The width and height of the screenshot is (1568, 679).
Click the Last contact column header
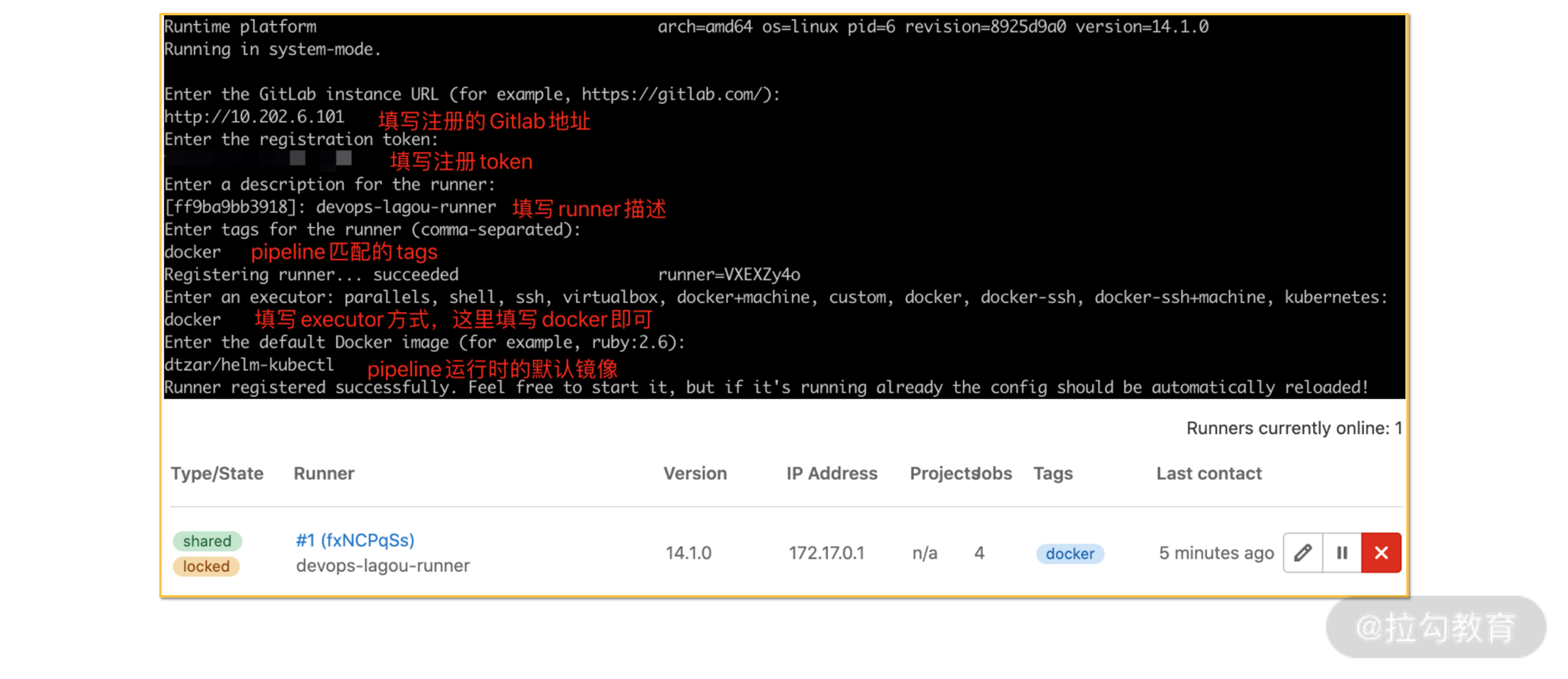coord(1209,473)
